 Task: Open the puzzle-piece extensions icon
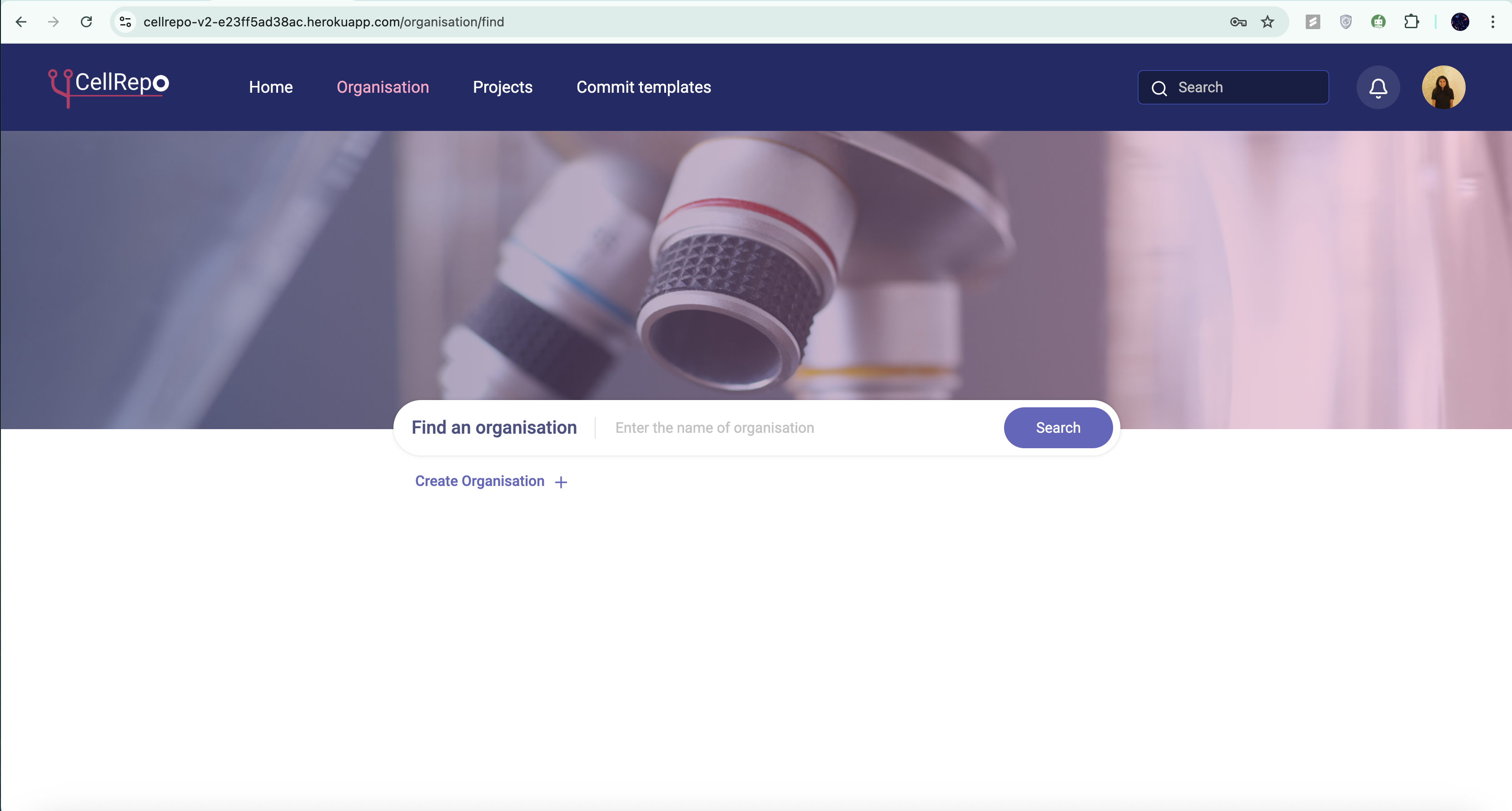tap(1412, 22)
